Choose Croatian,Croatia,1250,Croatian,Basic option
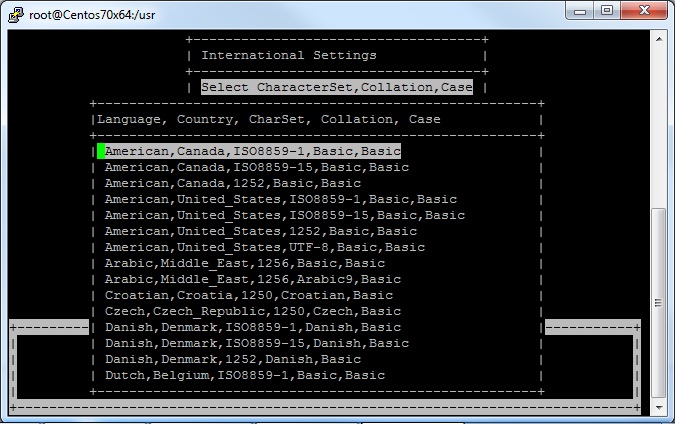The image size is (675, 424). pyautogui.click(x=248, y=296)
